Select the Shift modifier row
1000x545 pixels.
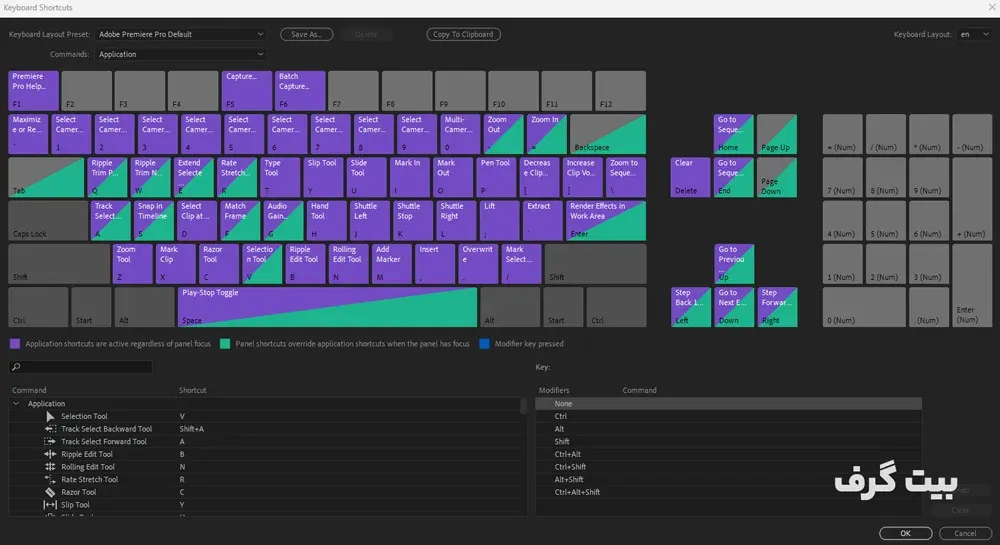click(728, 441)
